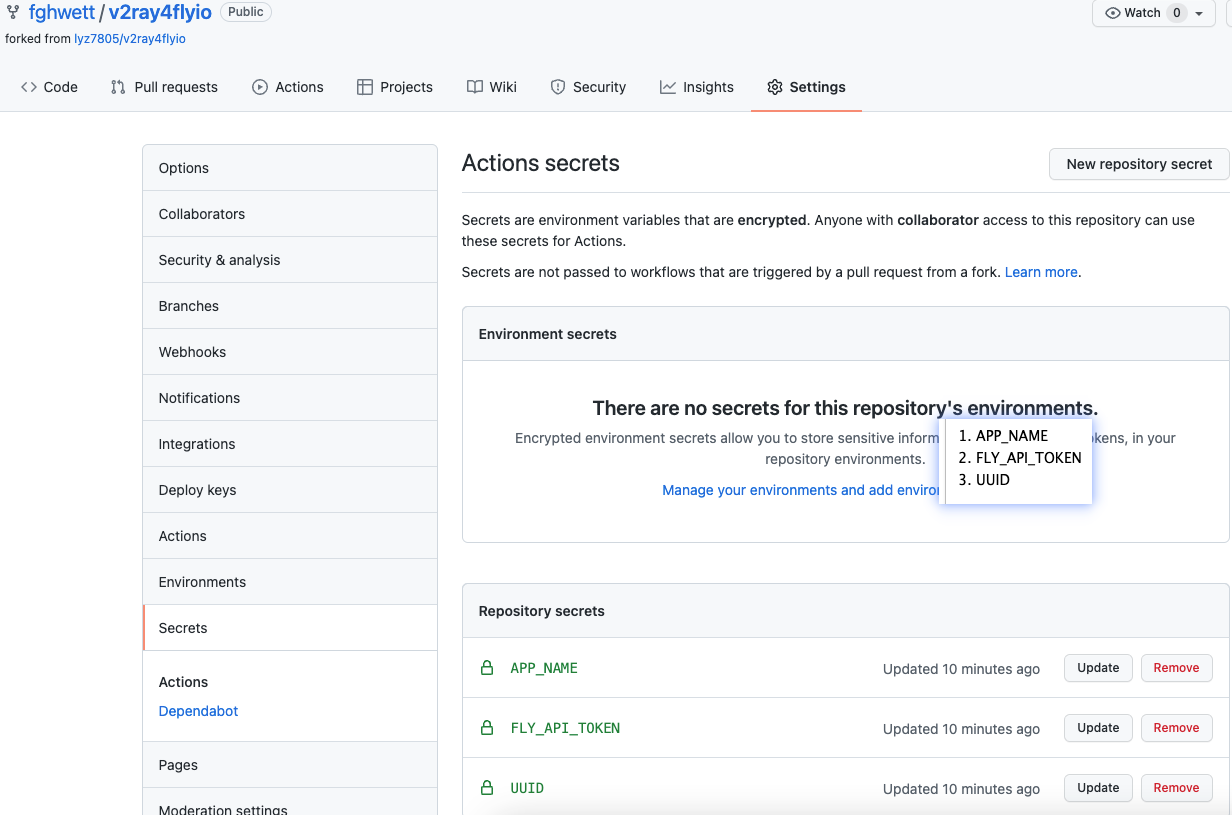Open the Learn more link
1232x815 pixels.
pyautogui.click(x=1041, y=272)
